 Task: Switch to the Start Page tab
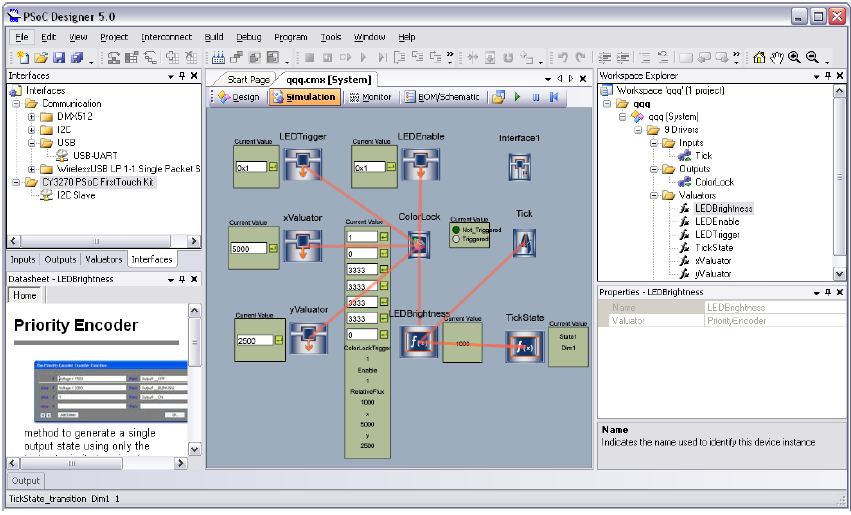coord(248,80)
